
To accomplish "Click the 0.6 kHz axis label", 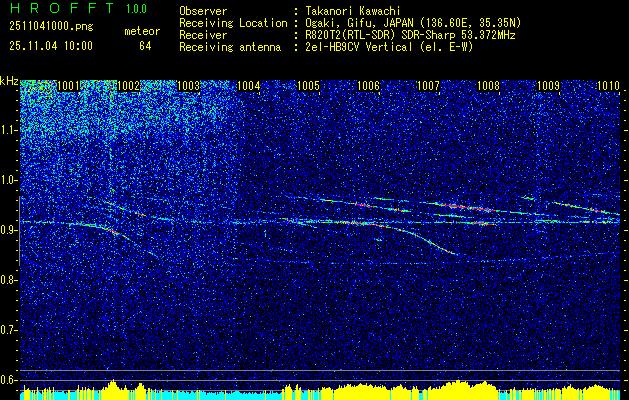I will click(x=9, y=380).
